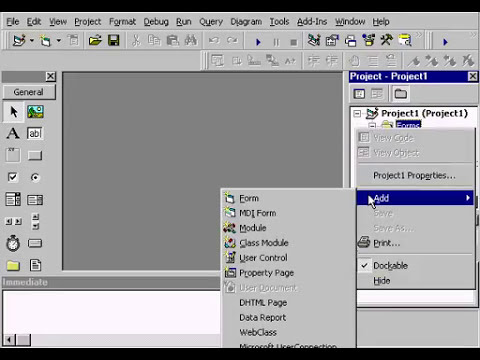Select the TextBox tool

click(x=35, y=133)
